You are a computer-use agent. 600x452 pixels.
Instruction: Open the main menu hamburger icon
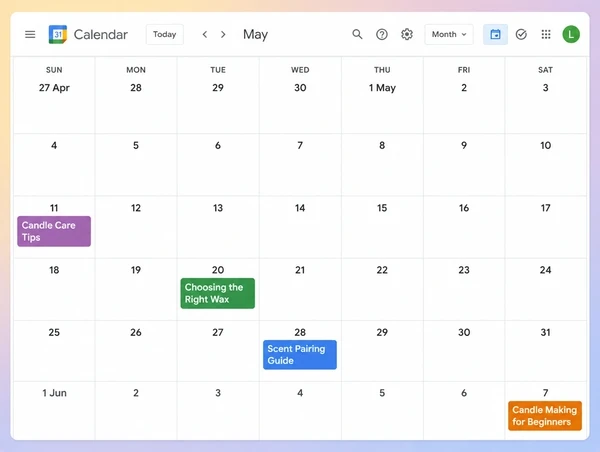click(30, 34)
